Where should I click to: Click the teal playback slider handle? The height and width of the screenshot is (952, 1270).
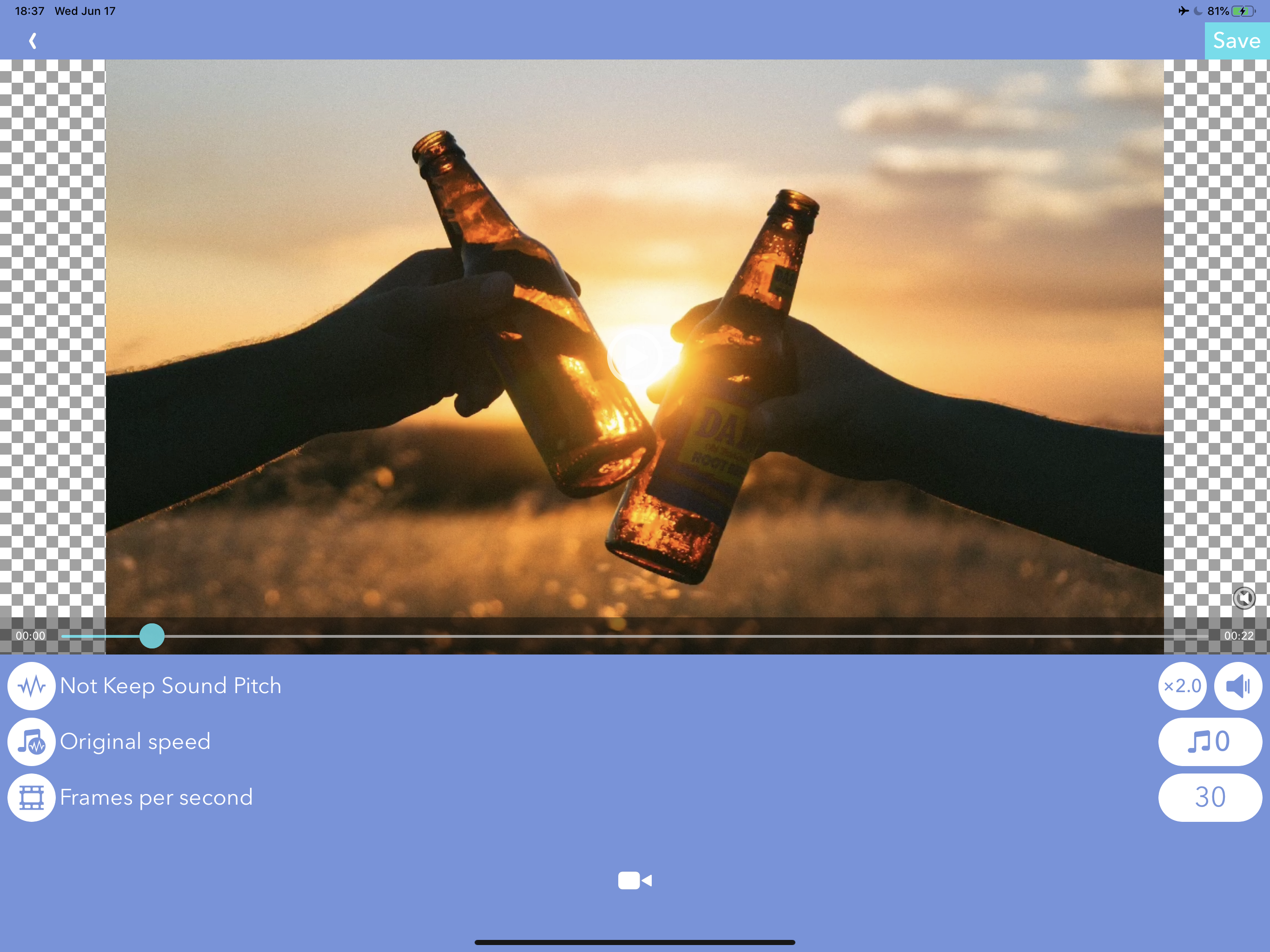[152, 635]
